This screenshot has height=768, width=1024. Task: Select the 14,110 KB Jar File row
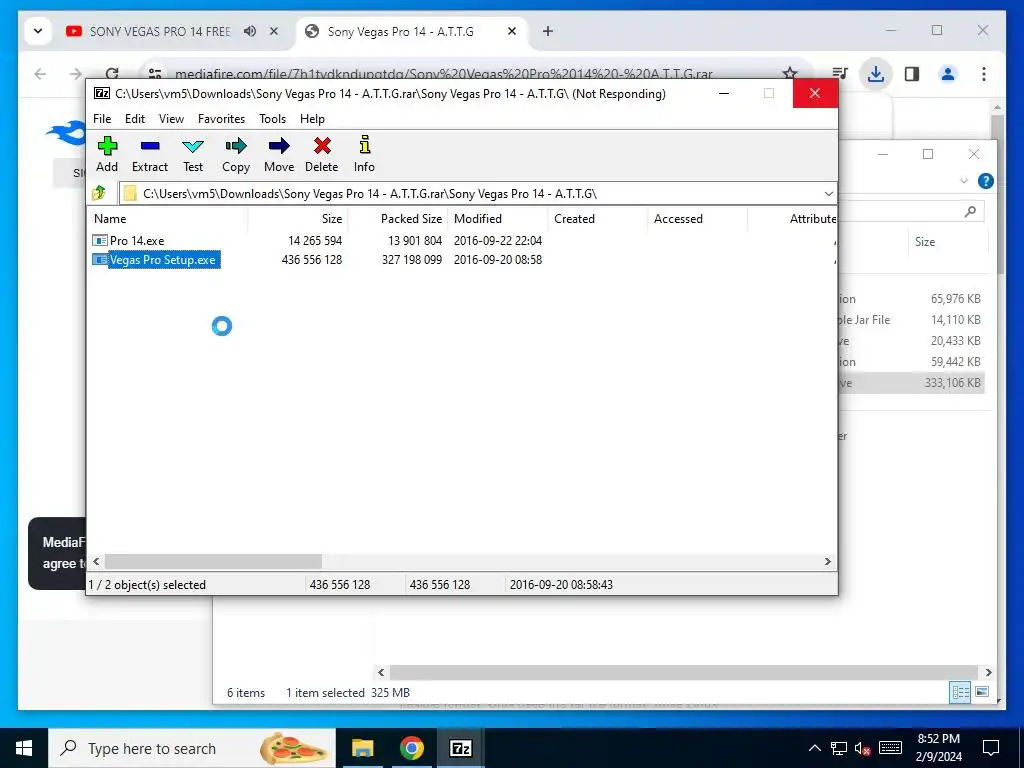click(912, 320)
